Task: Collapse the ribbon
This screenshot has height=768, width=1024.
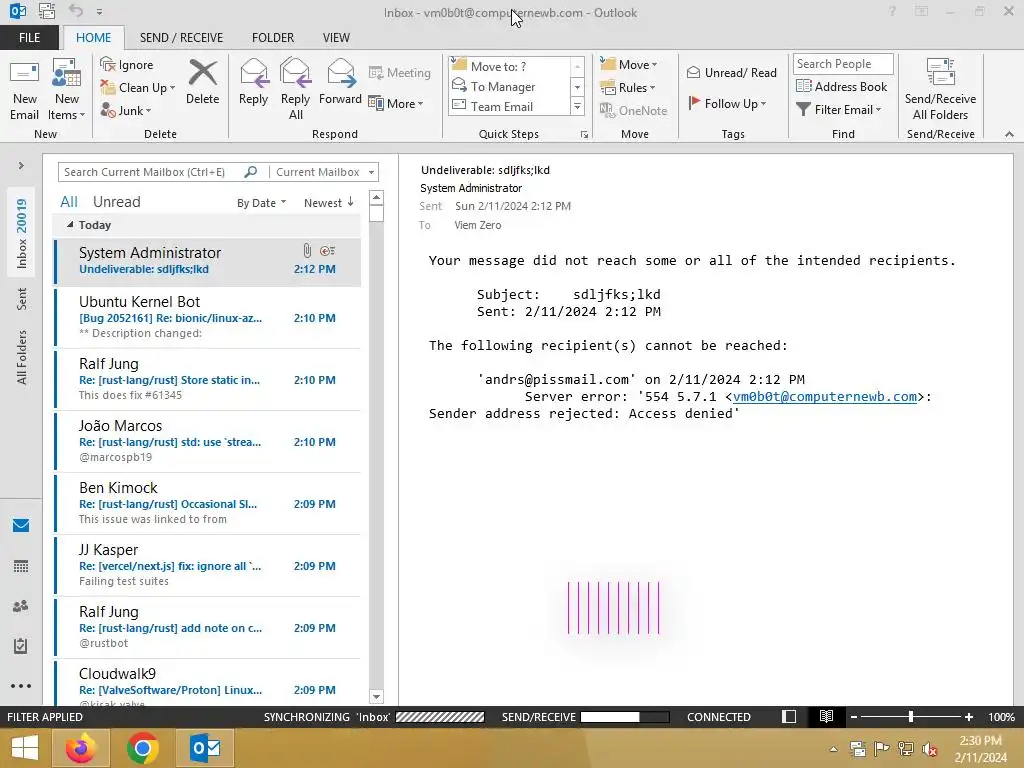Action: (1009, 134)
